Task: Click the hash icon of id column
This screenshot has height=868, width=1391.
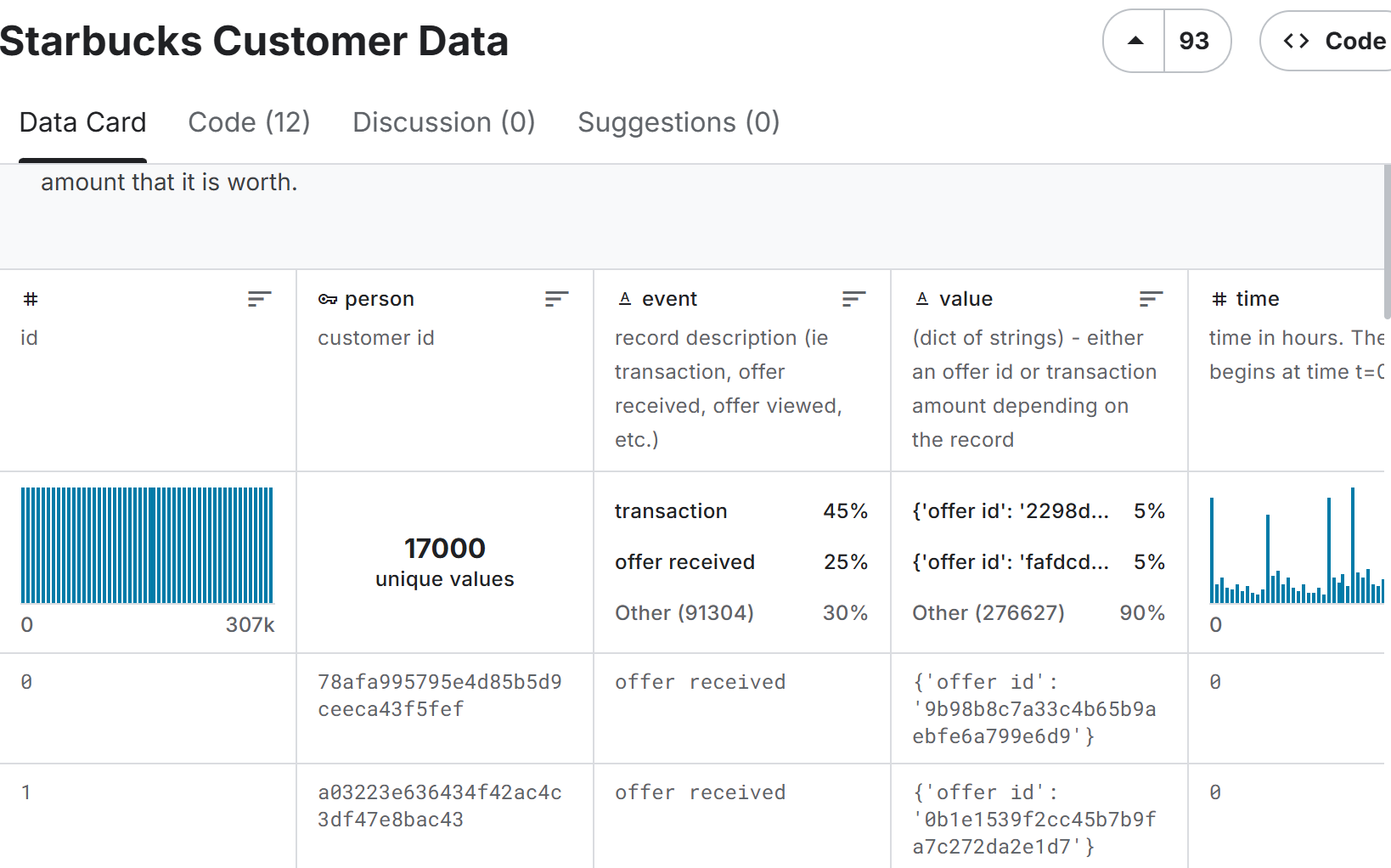Action: (31, 299)
